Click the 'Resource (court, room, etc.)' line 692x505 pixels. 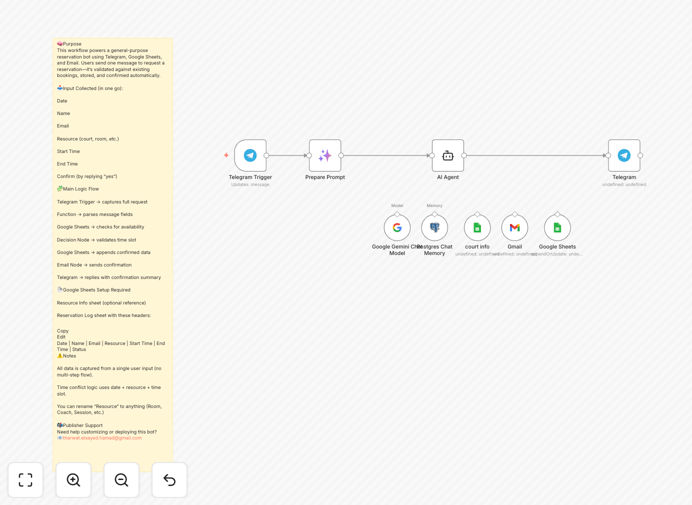(x=88, y=139)
